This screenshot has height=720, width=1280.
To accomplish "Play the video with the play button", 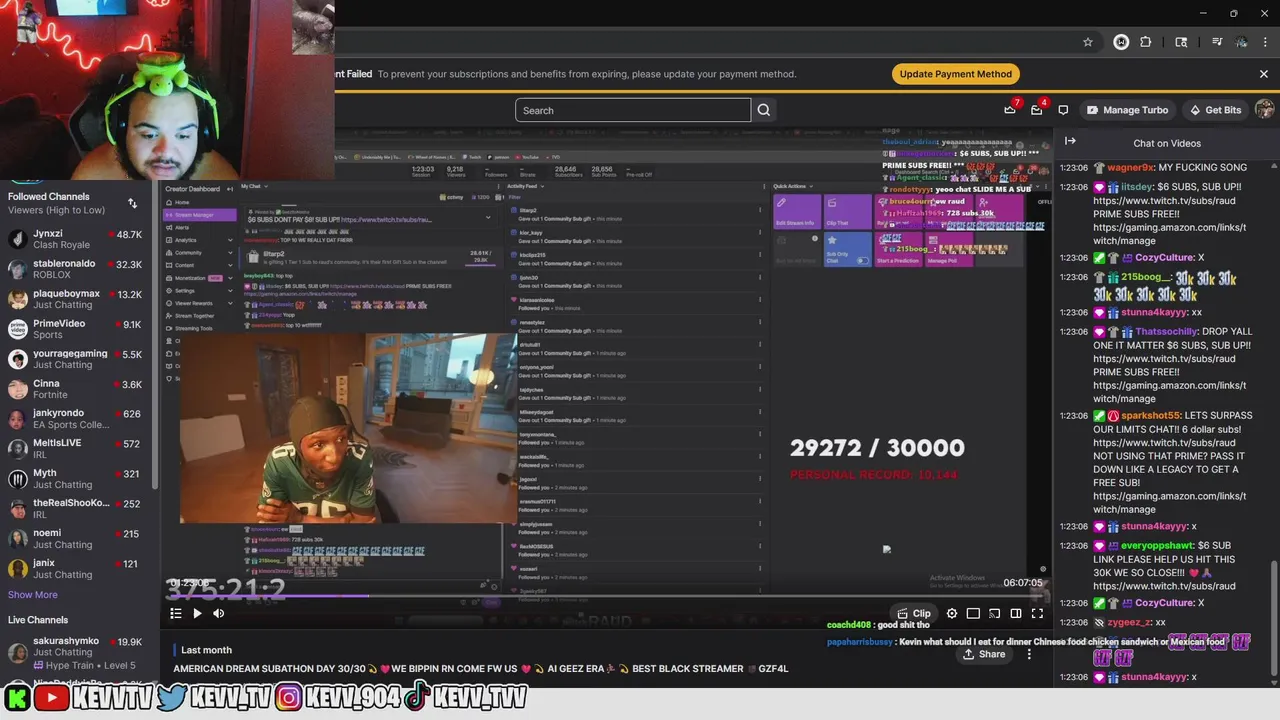I will point(197,613).
